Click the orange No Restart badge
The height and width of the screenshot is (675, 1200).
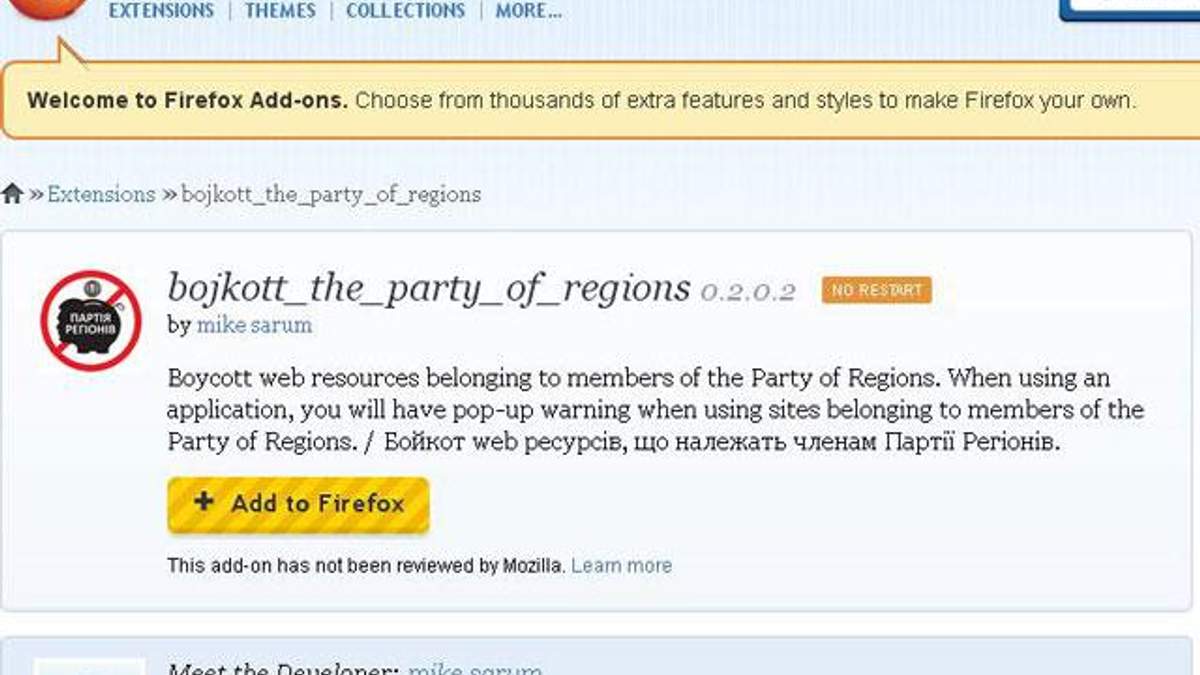(x=877, y=290)
